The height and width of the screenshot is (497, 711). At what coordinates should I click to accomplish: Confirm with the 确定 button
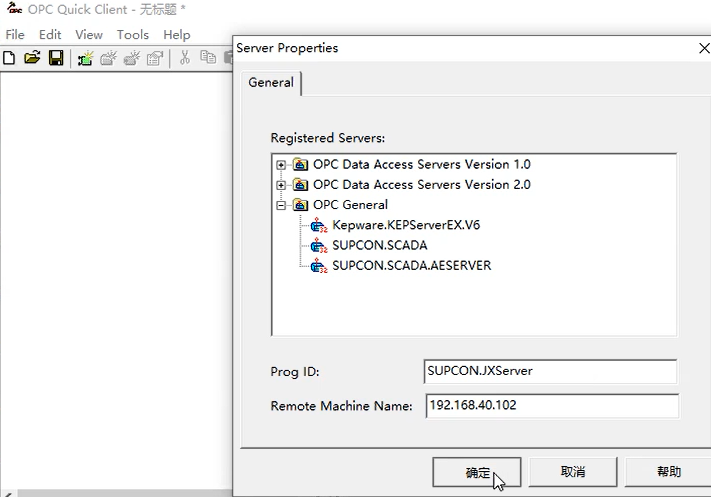coord(477,472)
